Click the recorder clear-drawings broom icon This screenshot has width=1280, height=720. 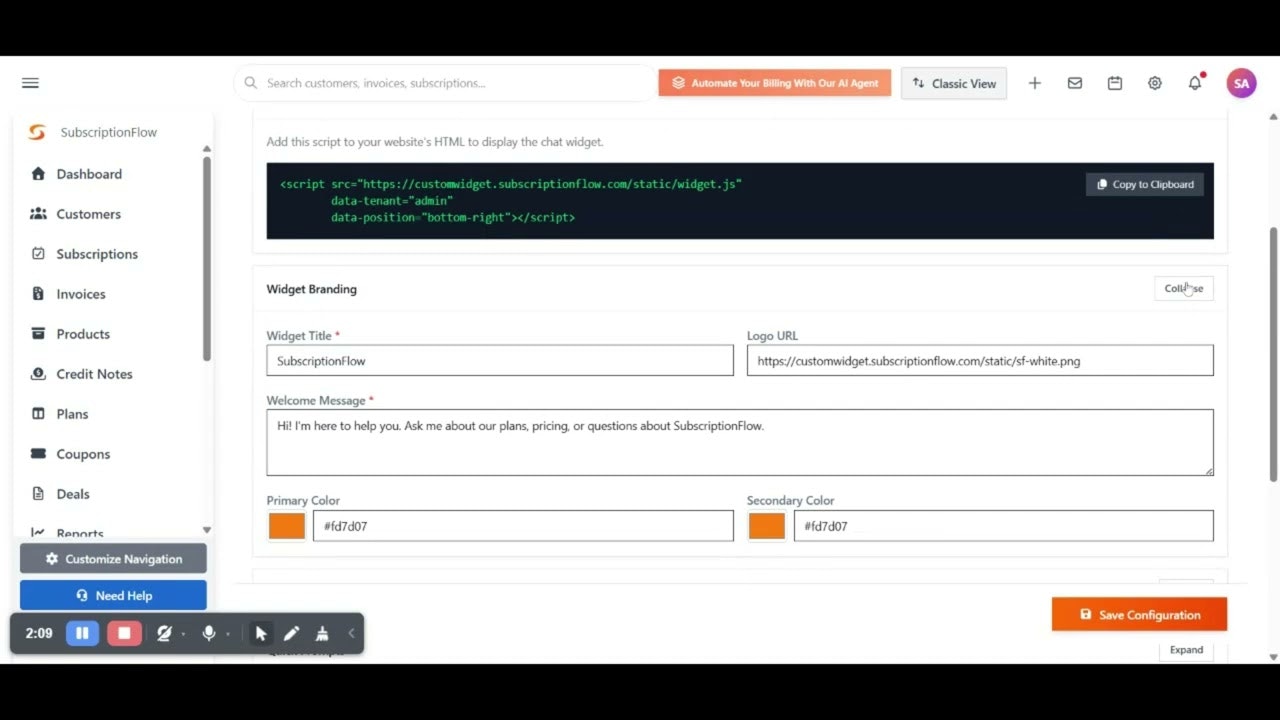click(321, 633)
